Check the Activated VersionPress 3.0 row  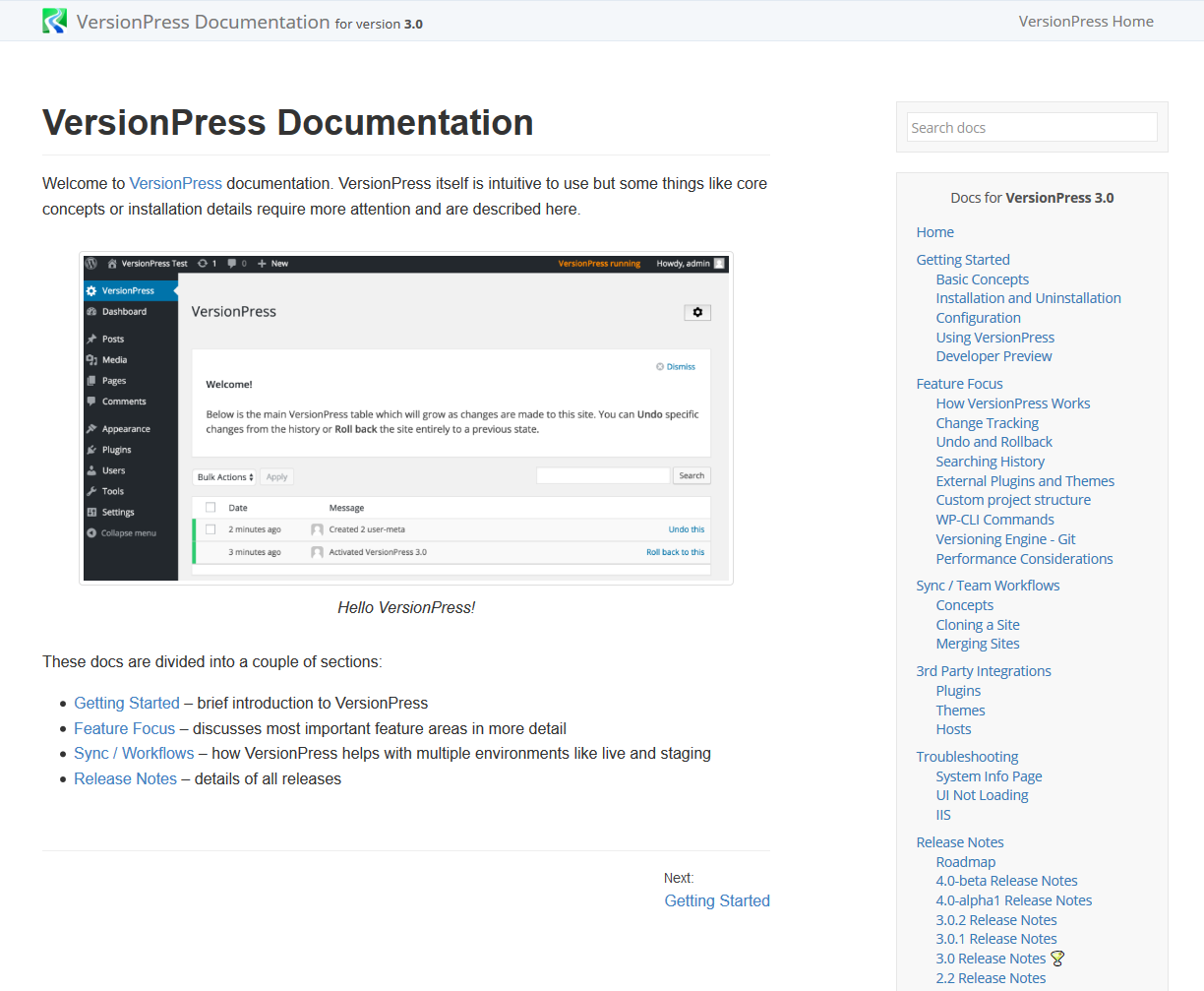(x=211, y=552)
